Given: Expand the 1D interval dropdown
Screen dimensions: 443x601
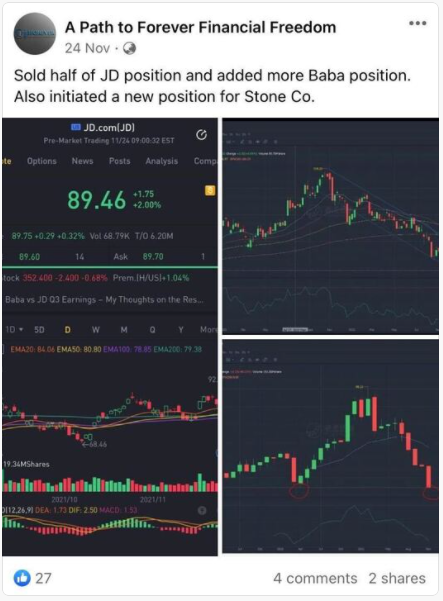Looking at the screenshot, I should point(14,330).
